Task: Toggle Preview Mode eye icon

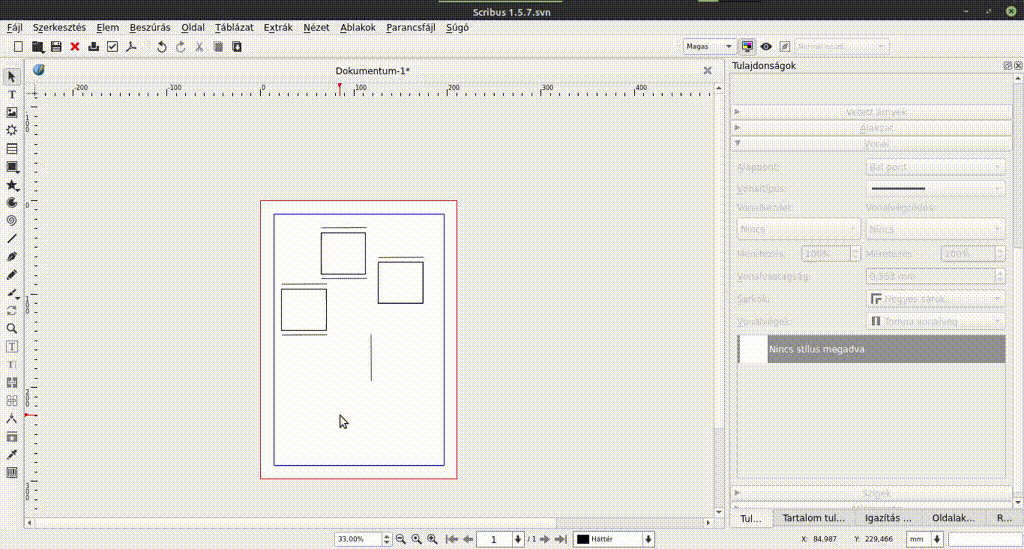Action: tap(766, 46)
